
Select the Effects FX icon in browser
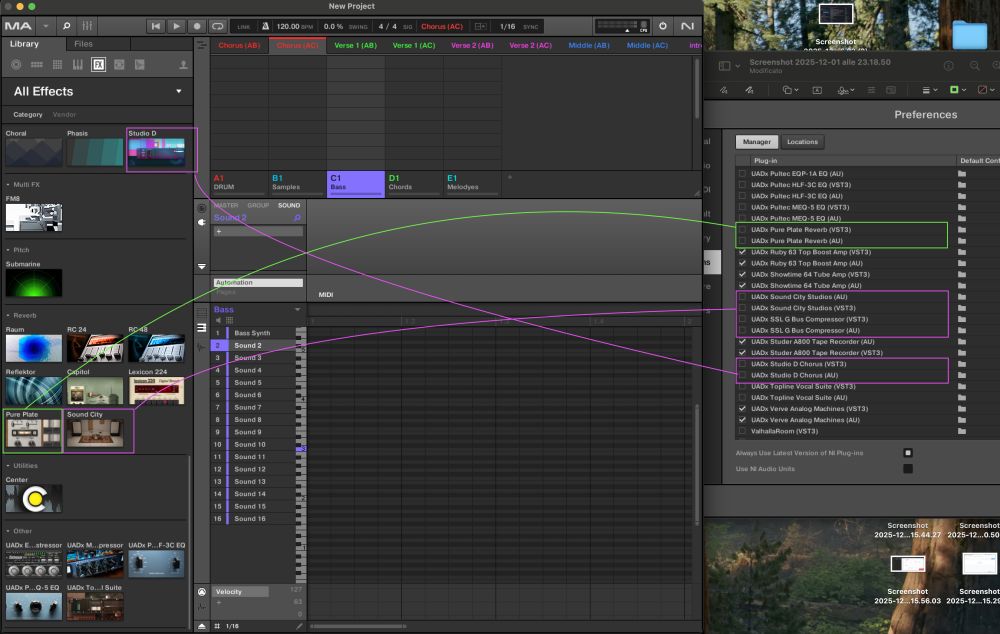98,64
